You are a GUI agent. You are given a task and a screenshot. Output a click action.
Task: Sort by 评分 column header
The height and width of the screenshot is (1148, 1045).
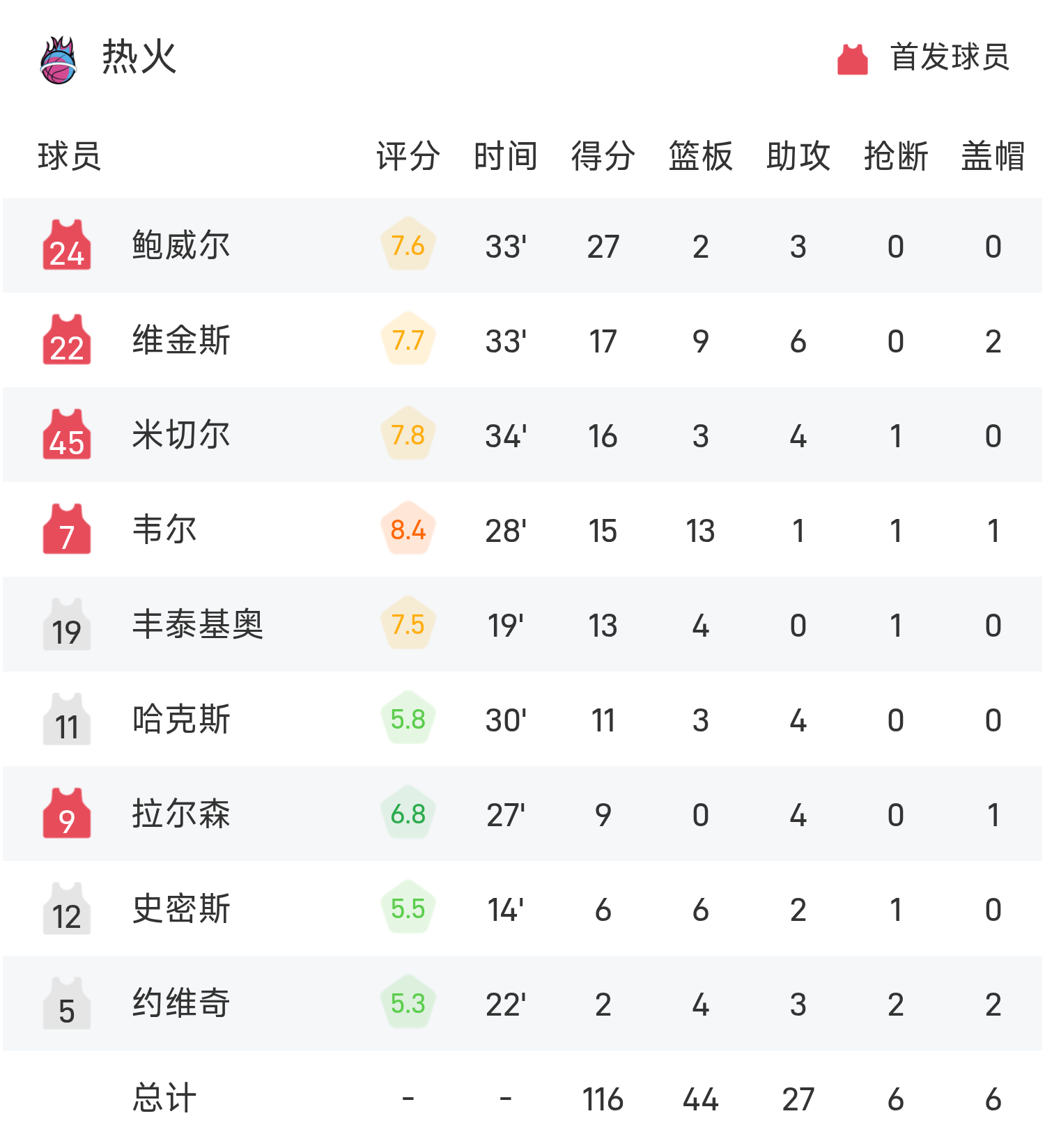point(408,155)
